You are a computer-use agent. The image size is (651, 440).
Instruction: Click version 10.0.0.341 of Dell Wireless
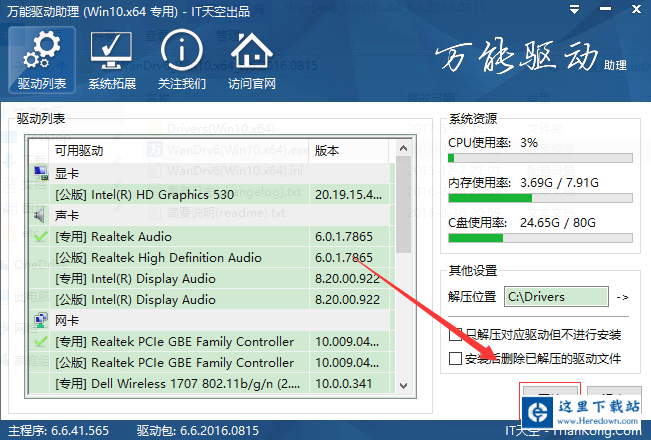[343, 383]
